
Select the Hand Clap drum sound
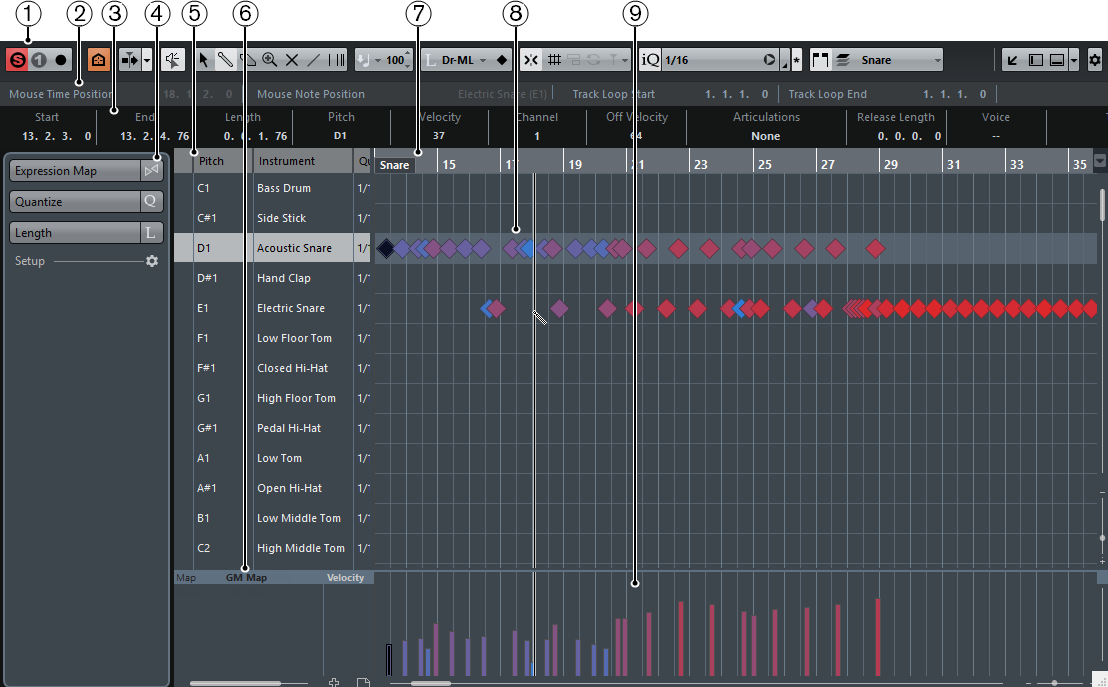284,278
